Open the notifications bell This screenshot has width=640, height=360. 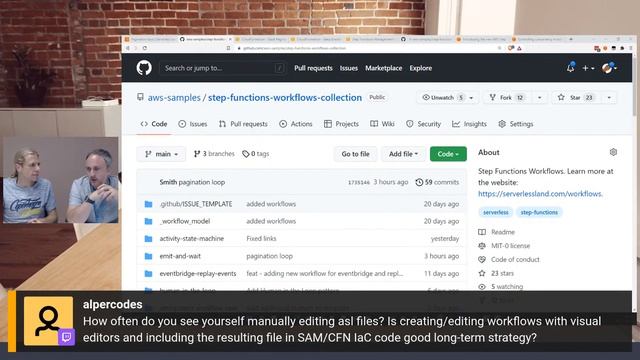tap(571, 68)
